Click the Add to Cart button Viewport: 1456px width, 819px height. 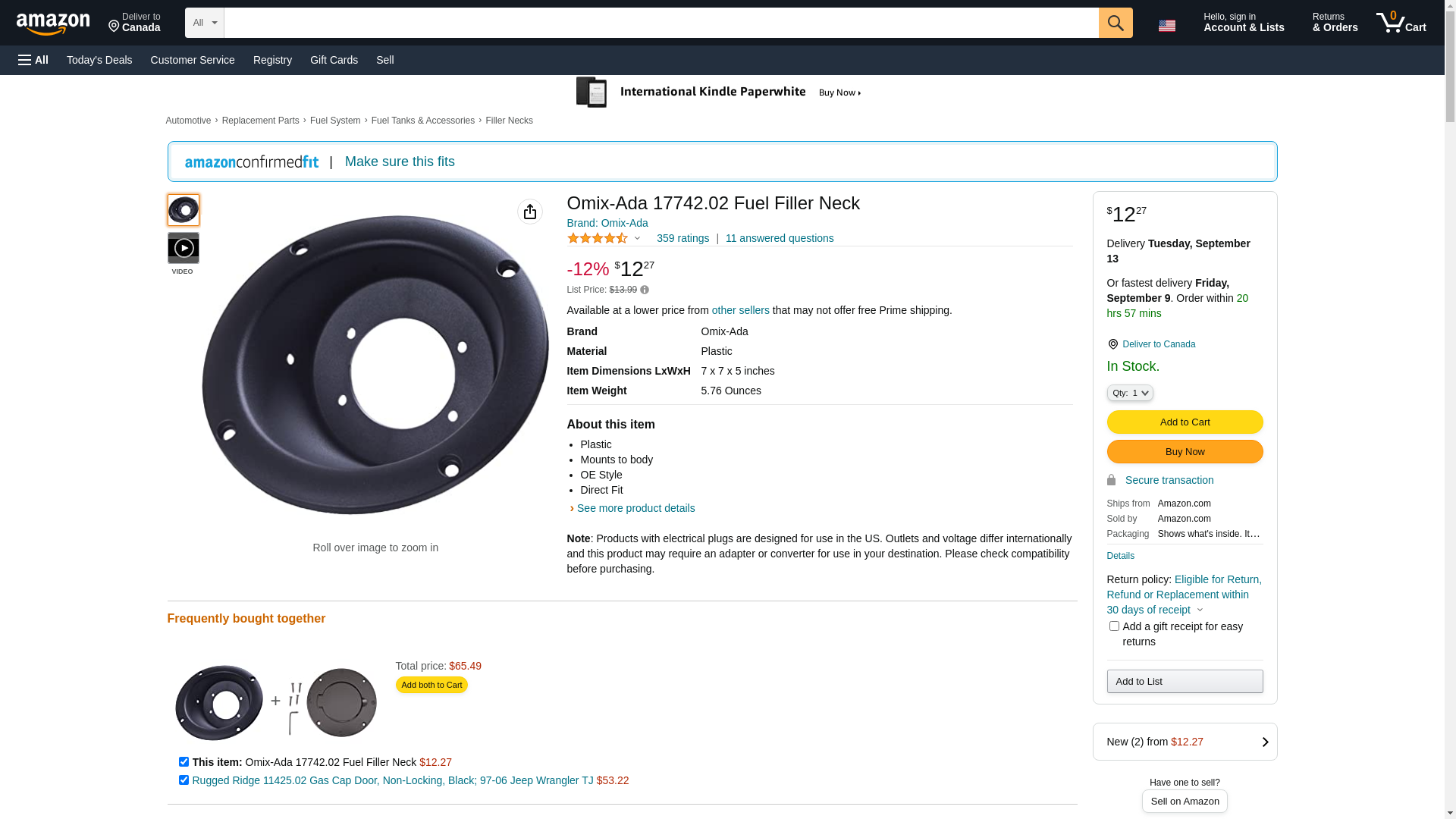pyautogui.click(x=1184, y=422)
